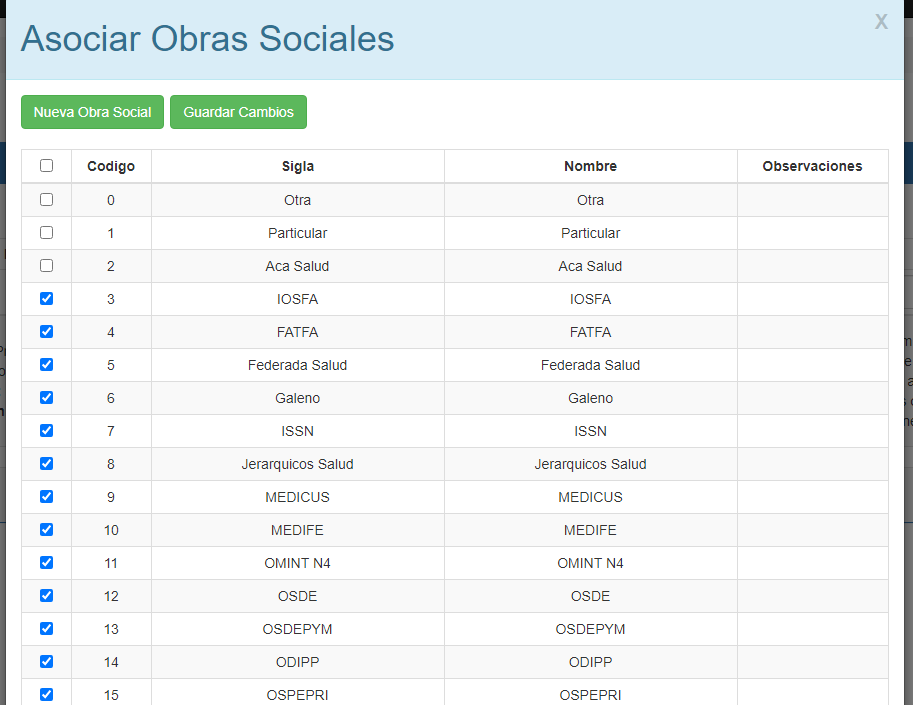The image size is (913, 705).
Task: Click the Observaciones column header
Action: click(x=812, y=166)
